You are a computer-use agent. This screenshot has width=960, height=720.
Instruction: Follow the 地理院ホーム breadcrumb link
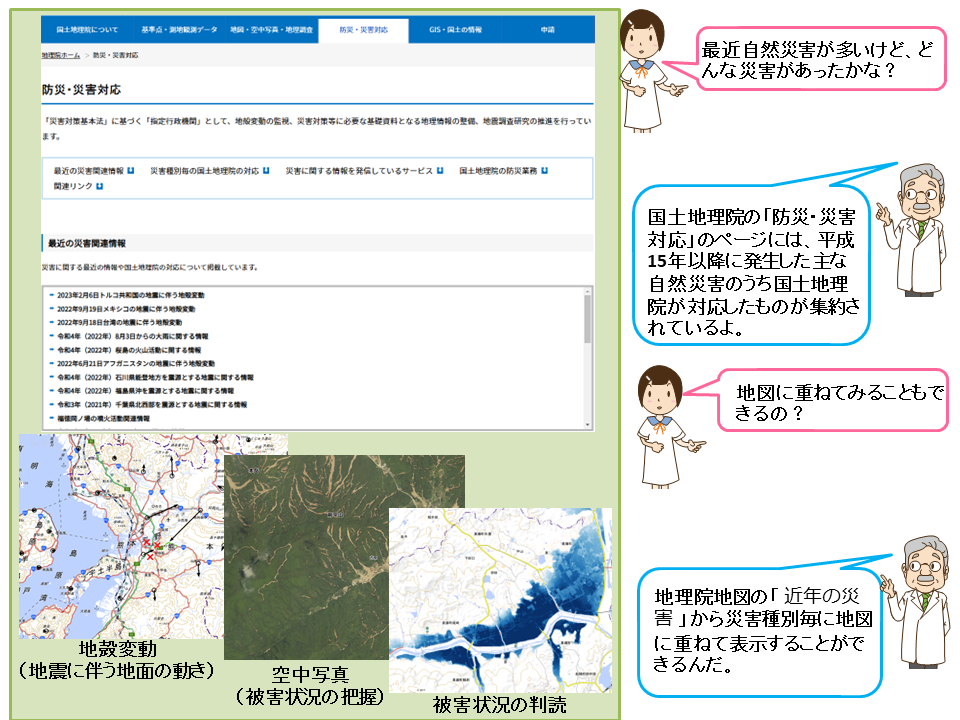point(61,55)
